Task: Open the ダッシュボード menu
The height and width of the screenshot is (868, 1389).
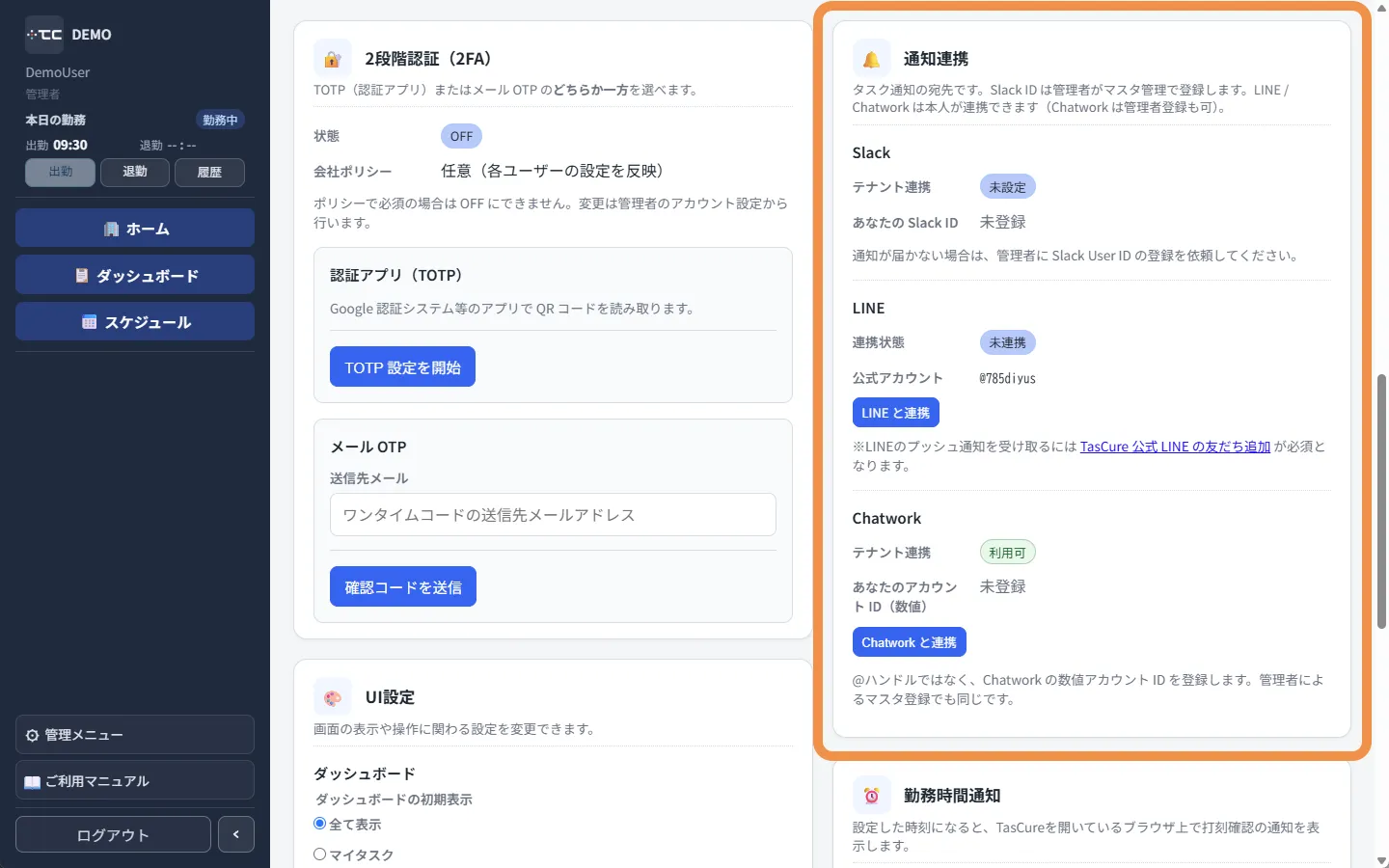Action: click(135, 275)
